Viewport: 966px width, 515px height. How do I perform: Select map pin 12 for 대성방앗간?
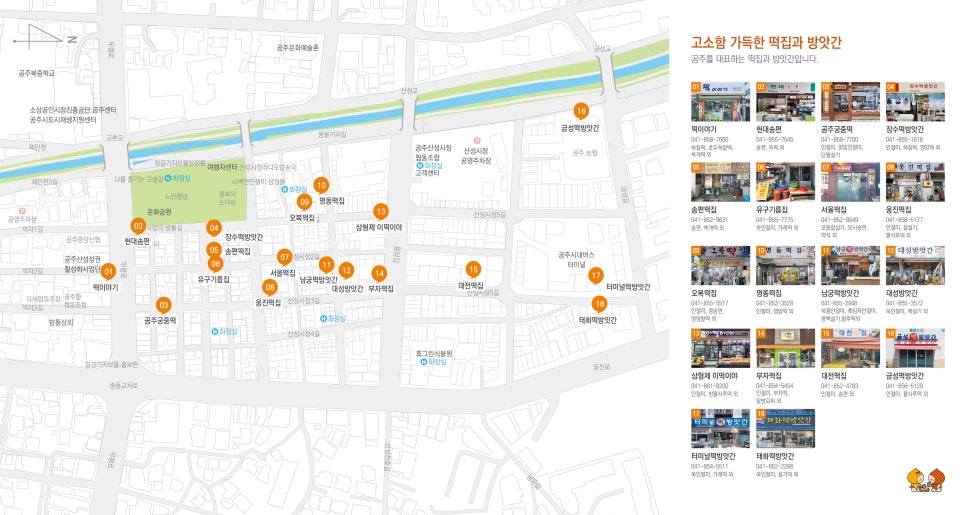tap(346, 270)
